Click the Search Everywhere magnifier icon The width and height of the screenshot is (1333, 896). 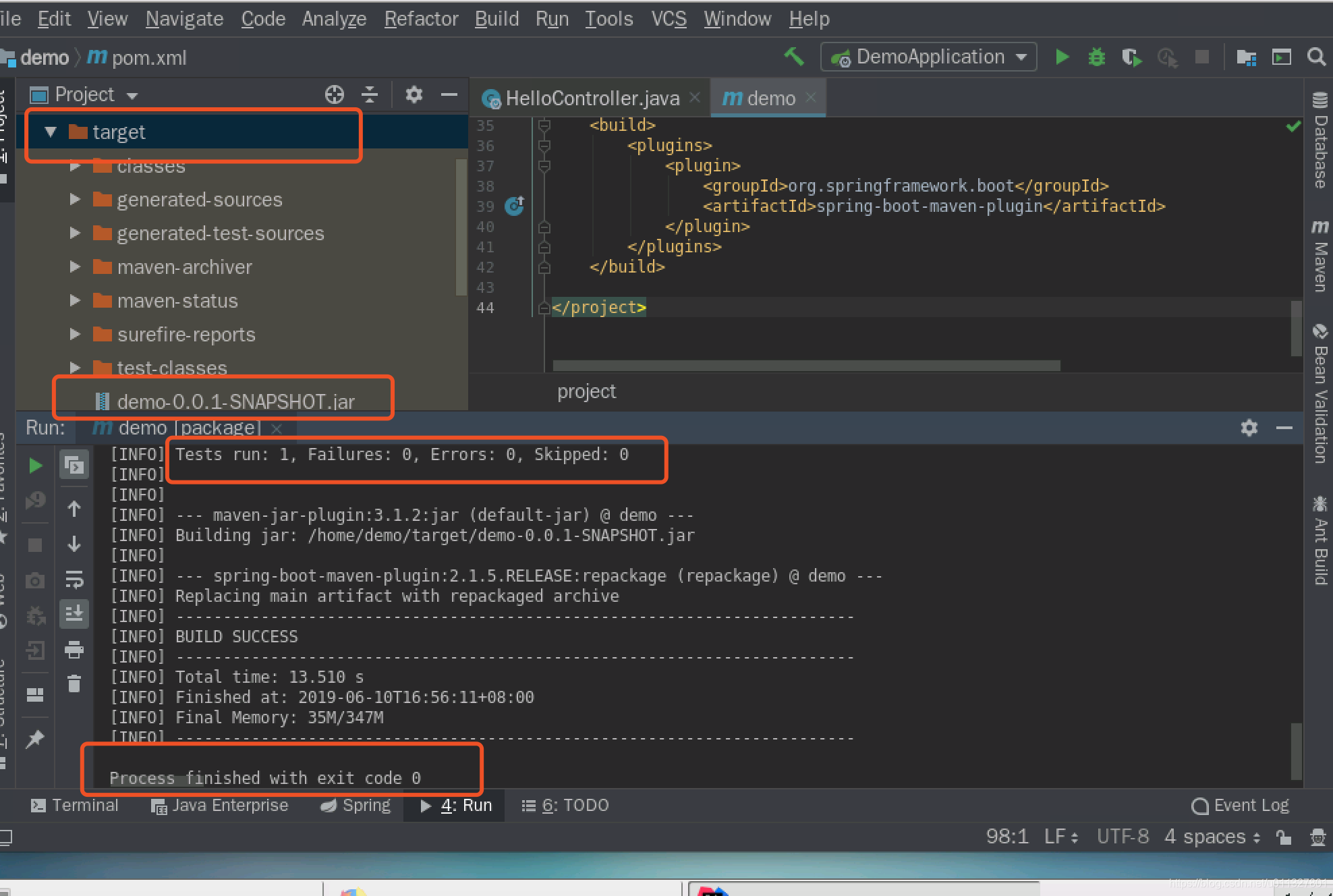[1316, 57]
